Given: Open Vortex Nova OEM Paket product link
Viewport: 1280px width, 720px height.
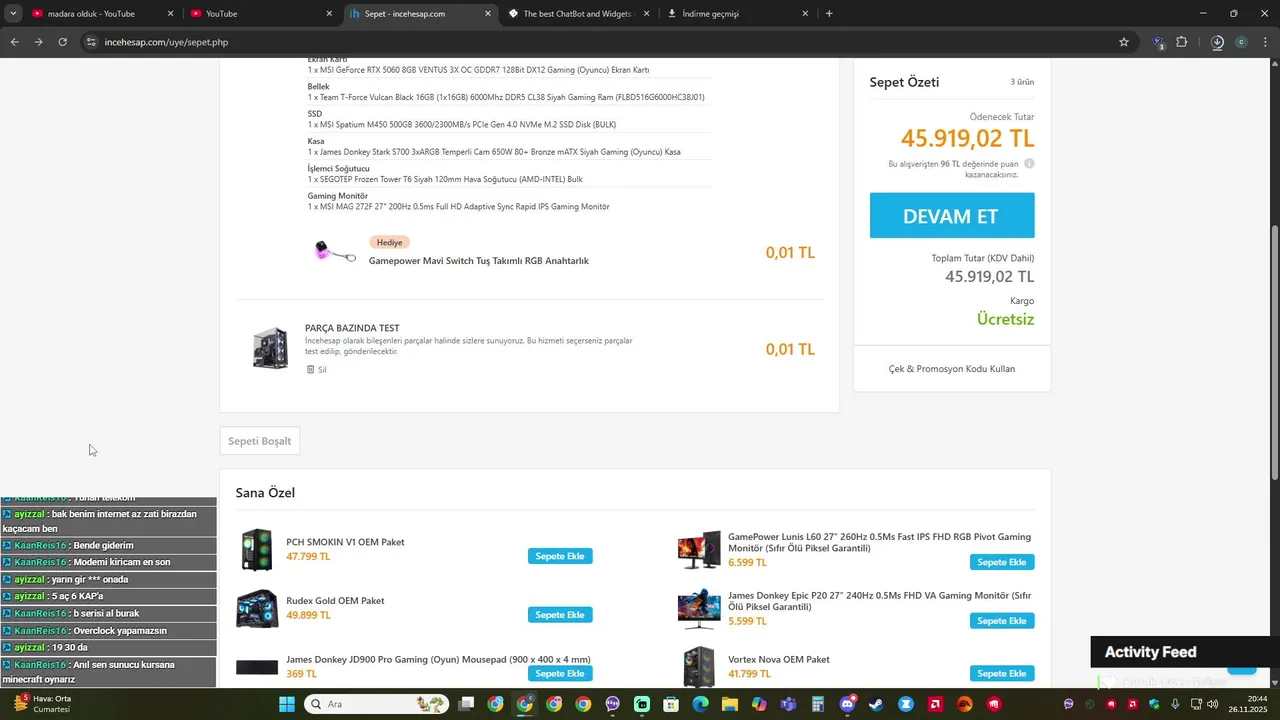Looking at the screenshot, I should click(x=779, y=660).
